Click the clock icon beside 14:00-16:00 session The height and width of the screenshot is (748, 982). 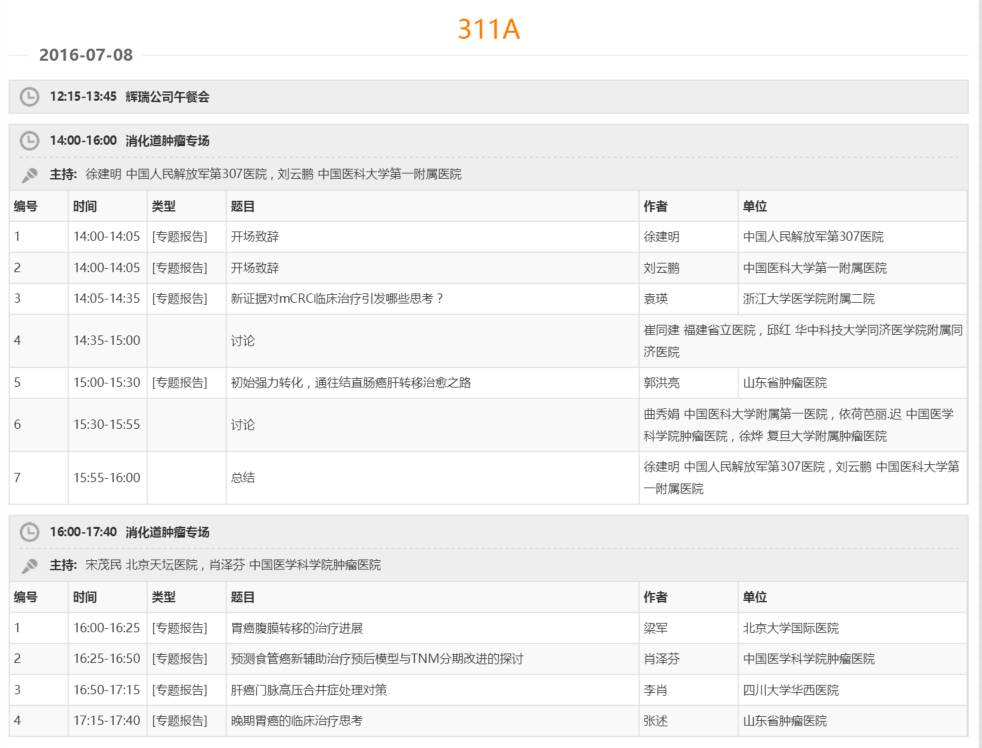29,140
